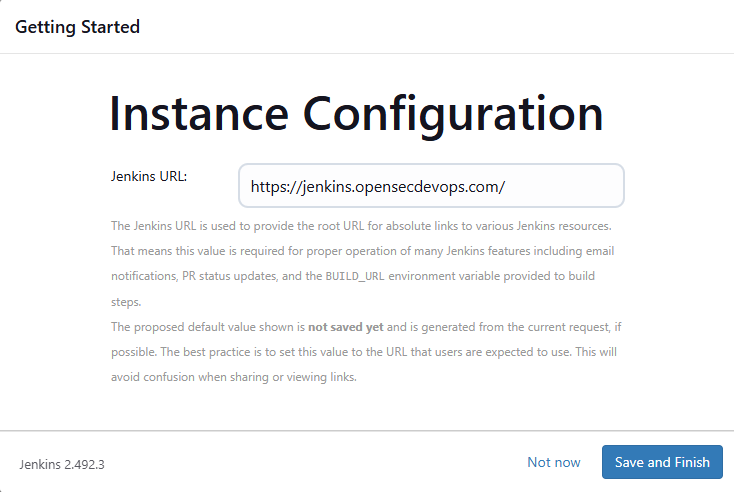Click the 'avoid confusion when sharing' line
This screenshot has height=492, width=734.
pyautogui.click(x=234, y=377)
